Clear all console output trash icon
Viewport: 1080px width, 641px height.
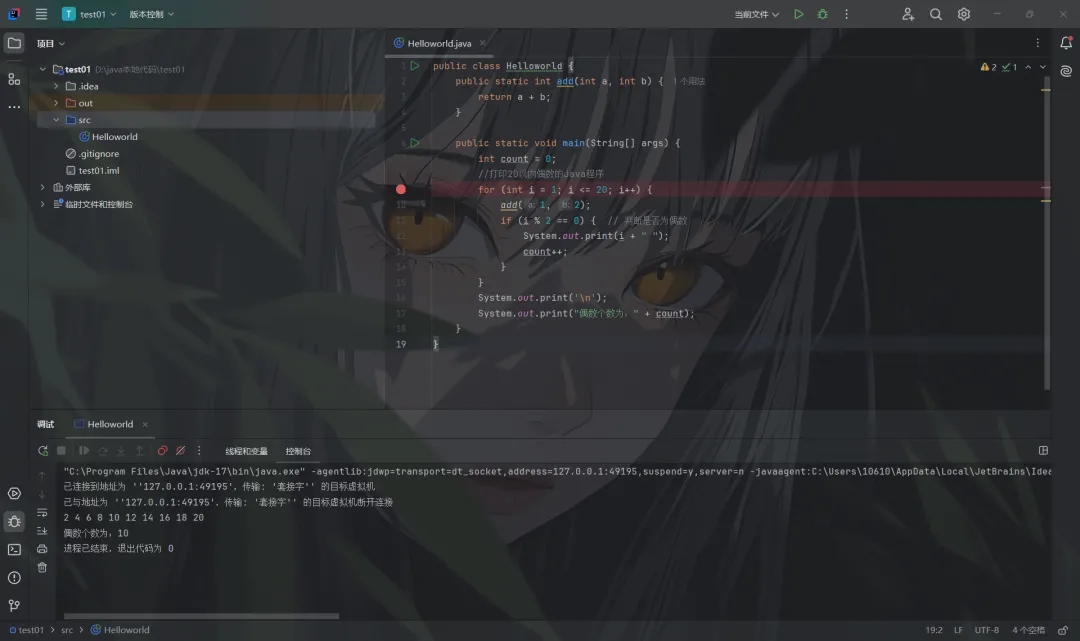[42, 567]
